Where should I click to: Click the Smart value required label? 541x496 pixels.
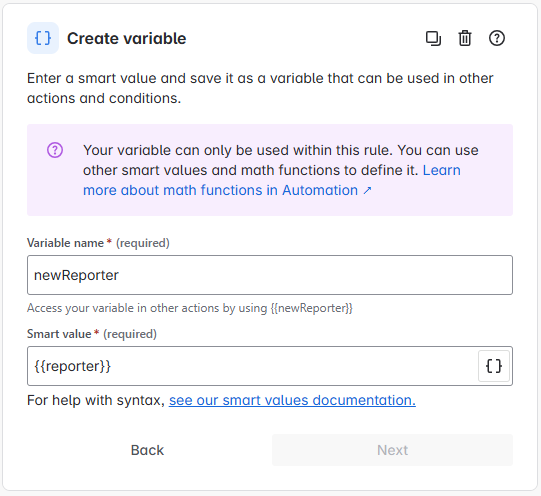[x=92, y=334]
